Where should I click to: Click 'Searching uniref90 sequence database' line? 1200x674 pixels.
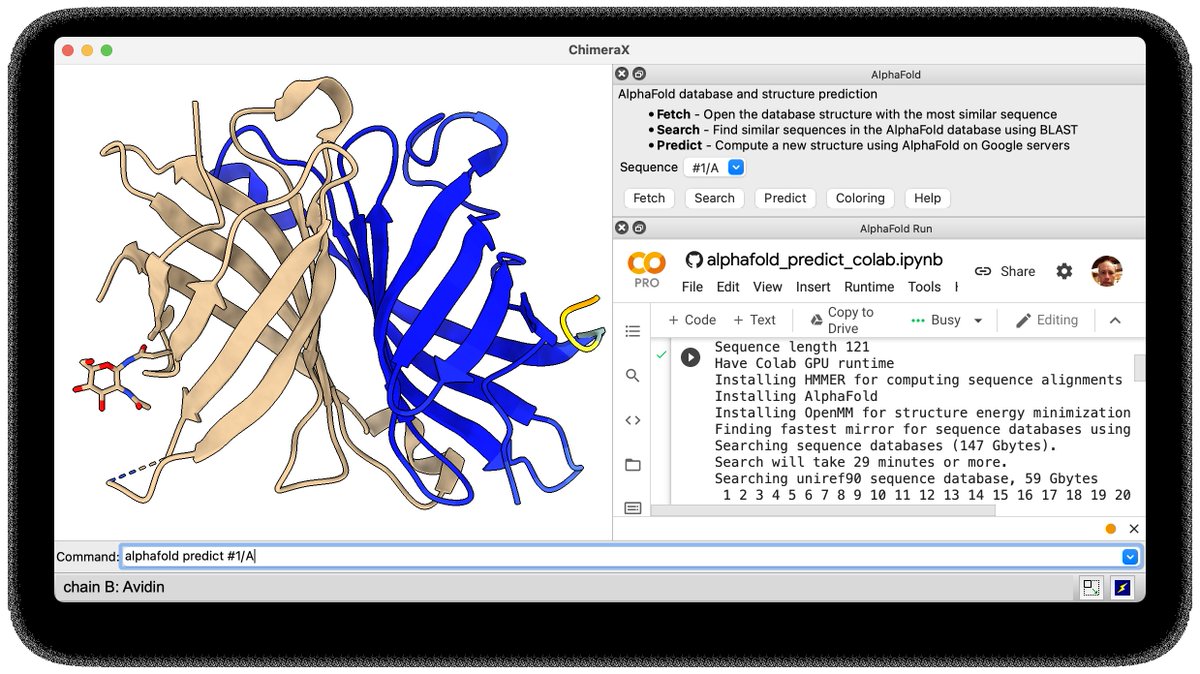tap(906, 478)
